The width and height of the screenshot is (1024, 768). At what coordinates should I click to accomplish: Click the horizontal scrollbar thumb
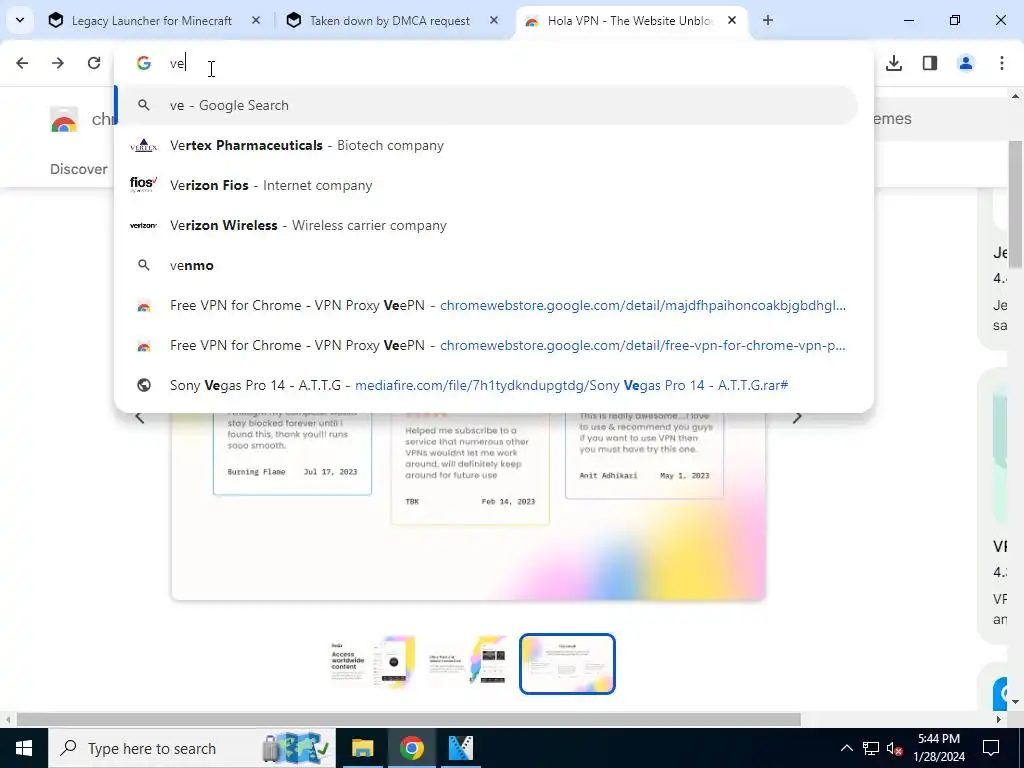[409, 720]
